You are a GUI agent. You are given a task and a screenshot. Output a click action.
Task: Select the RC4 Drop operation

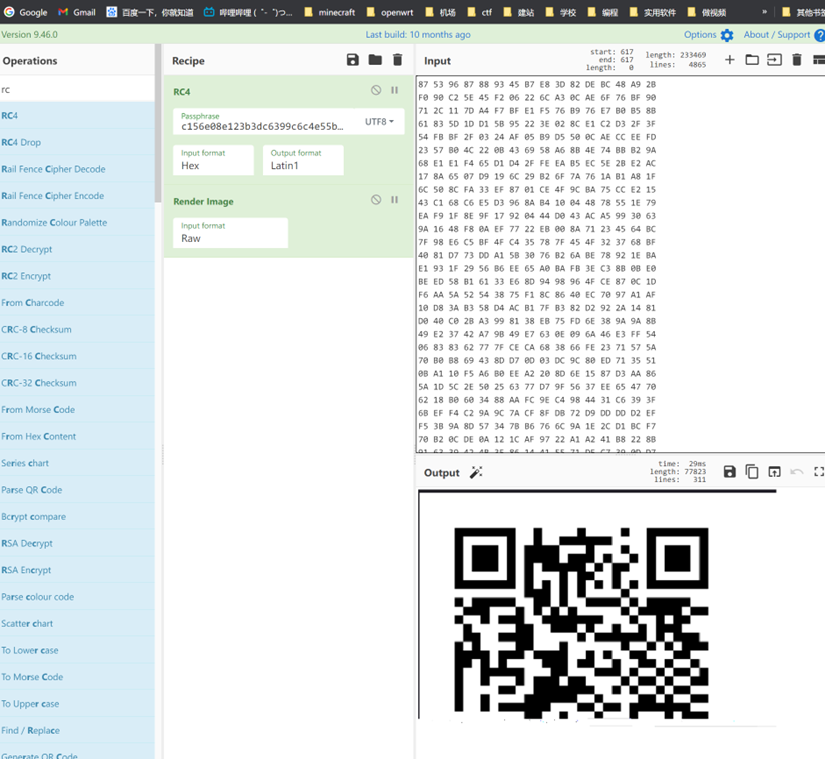(77, 142)
